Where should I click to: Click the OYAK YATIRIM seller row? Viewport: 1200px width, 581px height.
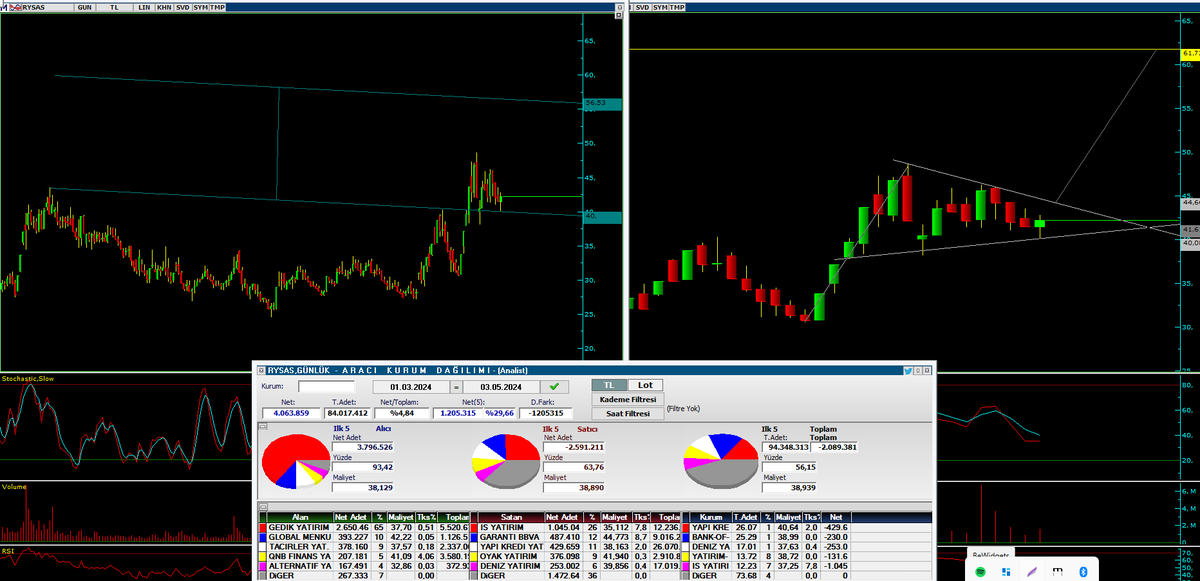coord(576,556)
